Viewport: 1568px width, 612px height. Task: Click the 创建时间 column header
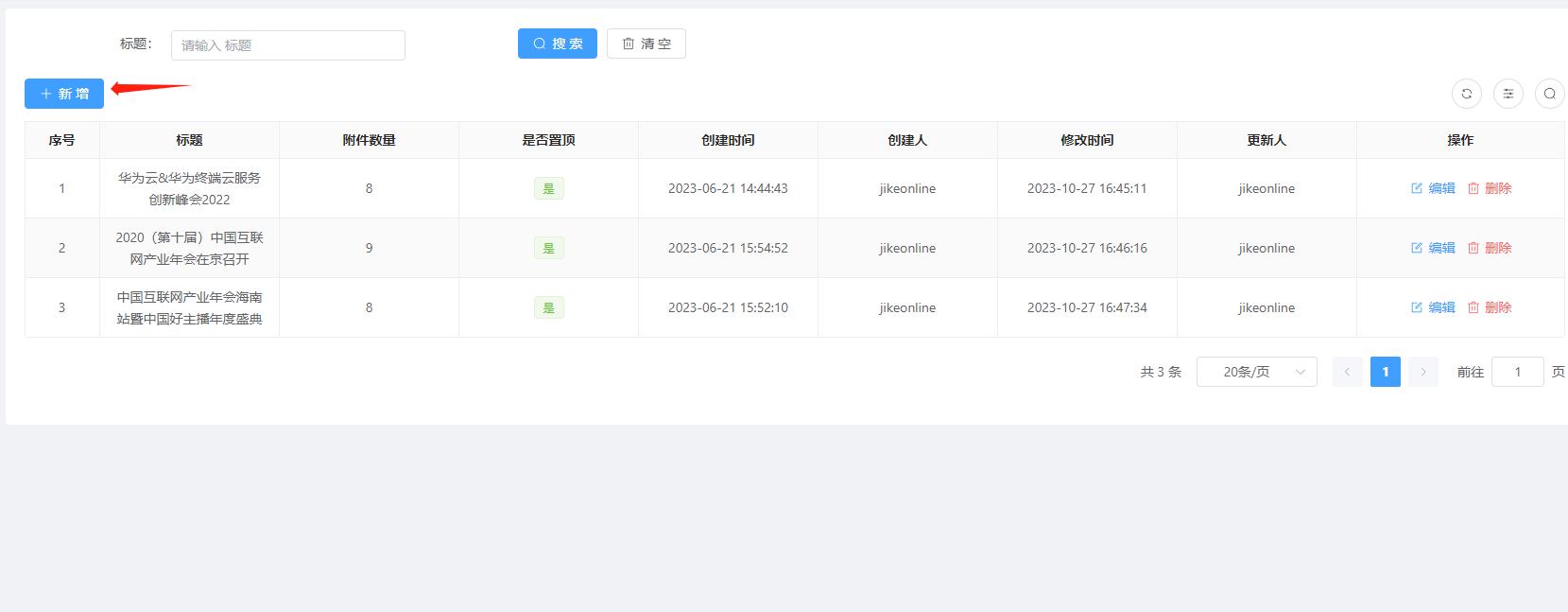pyautogui.click(x=728, y=140)
